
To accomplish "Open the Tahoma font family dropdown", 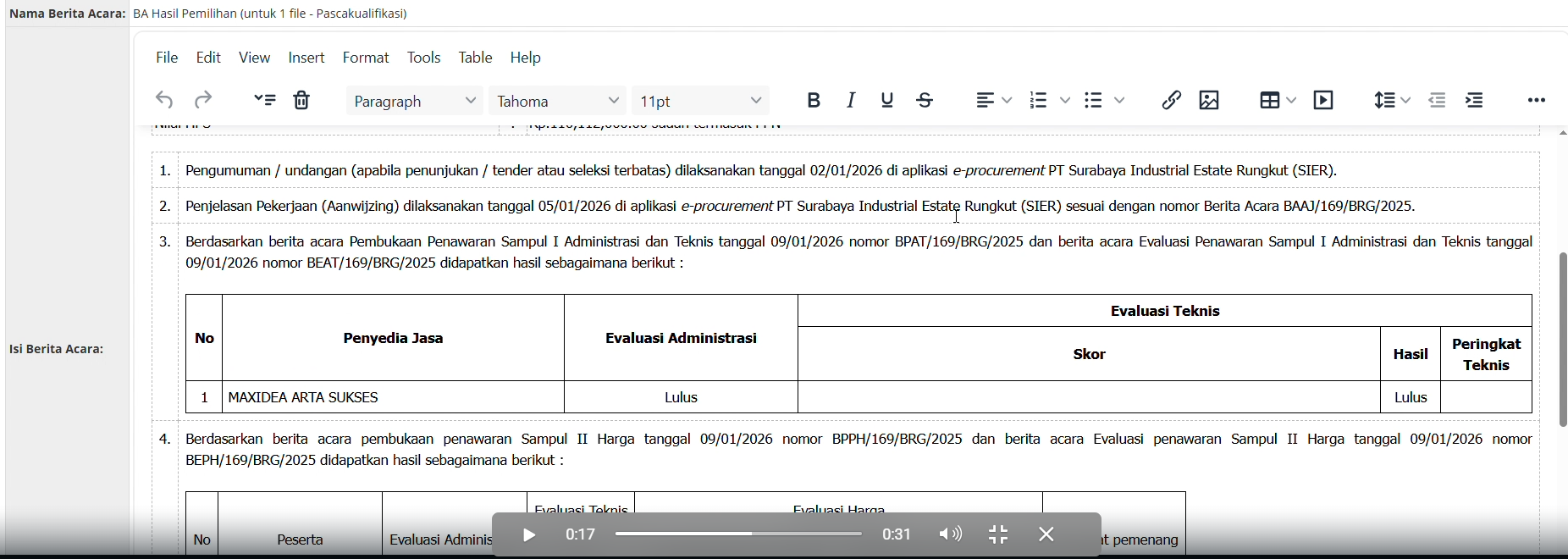I will pos(558,101).
